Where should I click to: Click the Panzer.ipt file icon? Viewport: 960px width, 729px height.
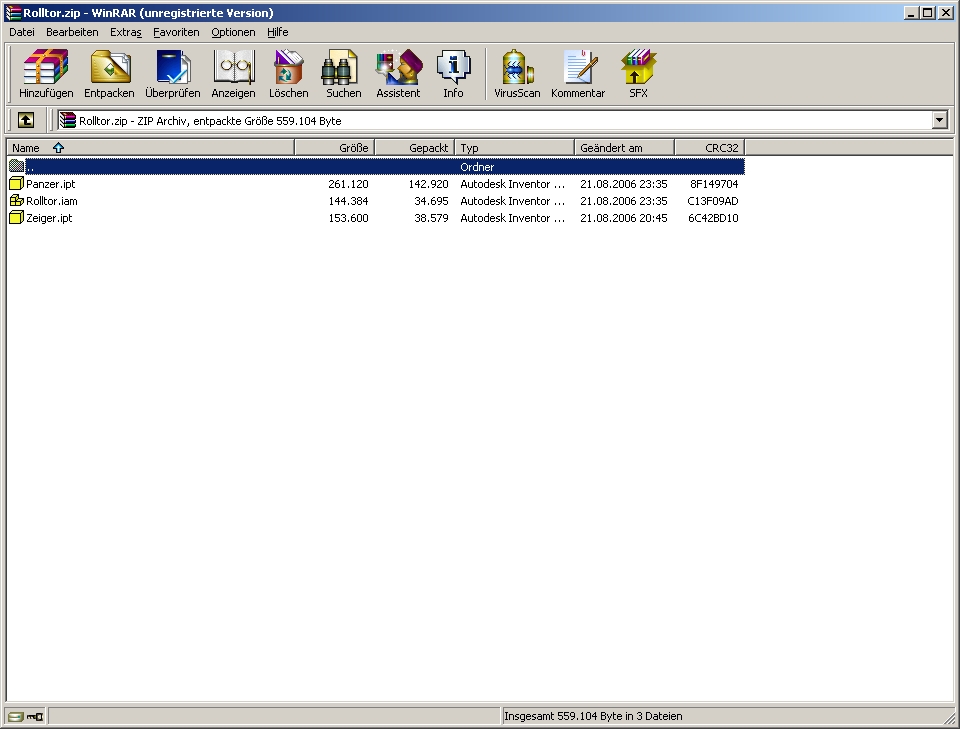[17, 184]
